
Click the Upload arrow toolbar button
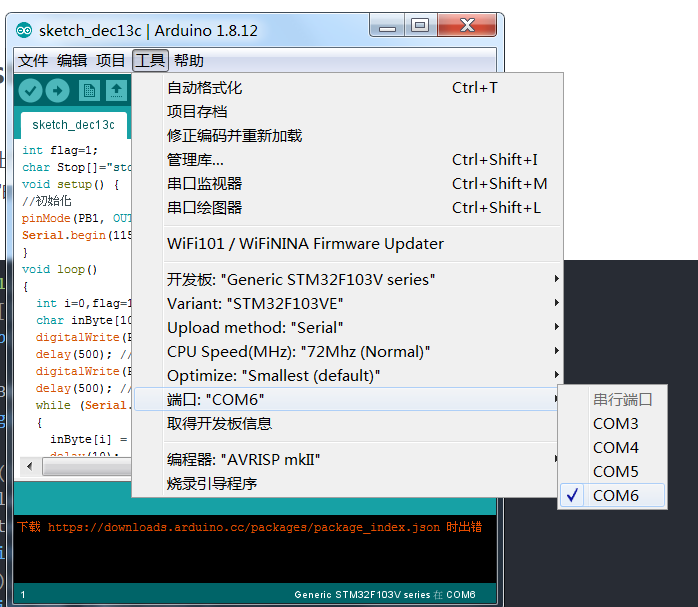(57, 91)
